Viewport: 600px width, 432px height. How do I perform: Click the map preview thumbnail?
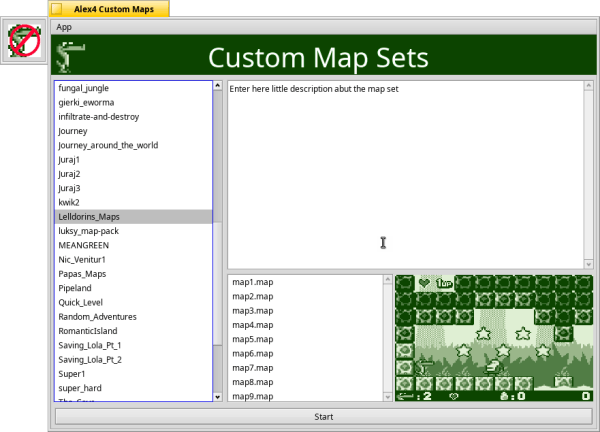tap(493, 338)
